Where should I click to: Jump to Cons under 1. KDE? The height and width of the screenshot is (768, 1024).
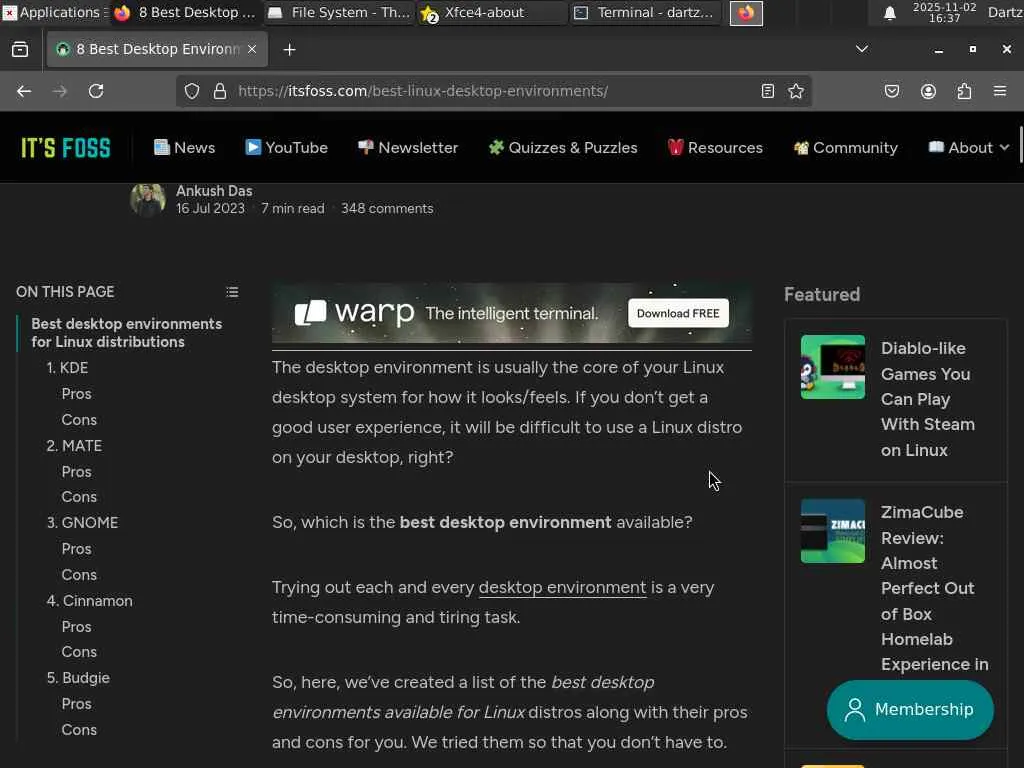79,420
